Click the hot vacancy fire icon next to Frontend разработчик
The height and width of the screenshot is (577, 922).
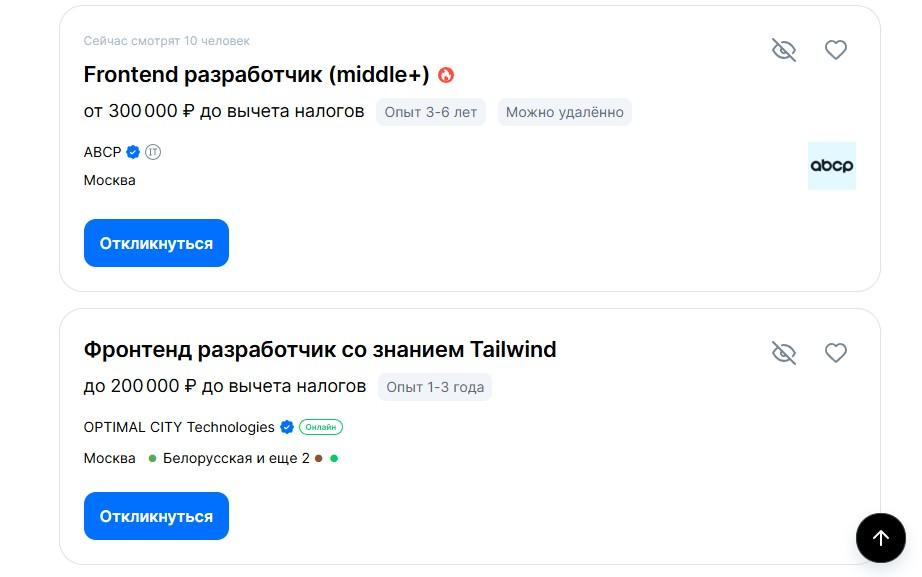click(446, 74)
